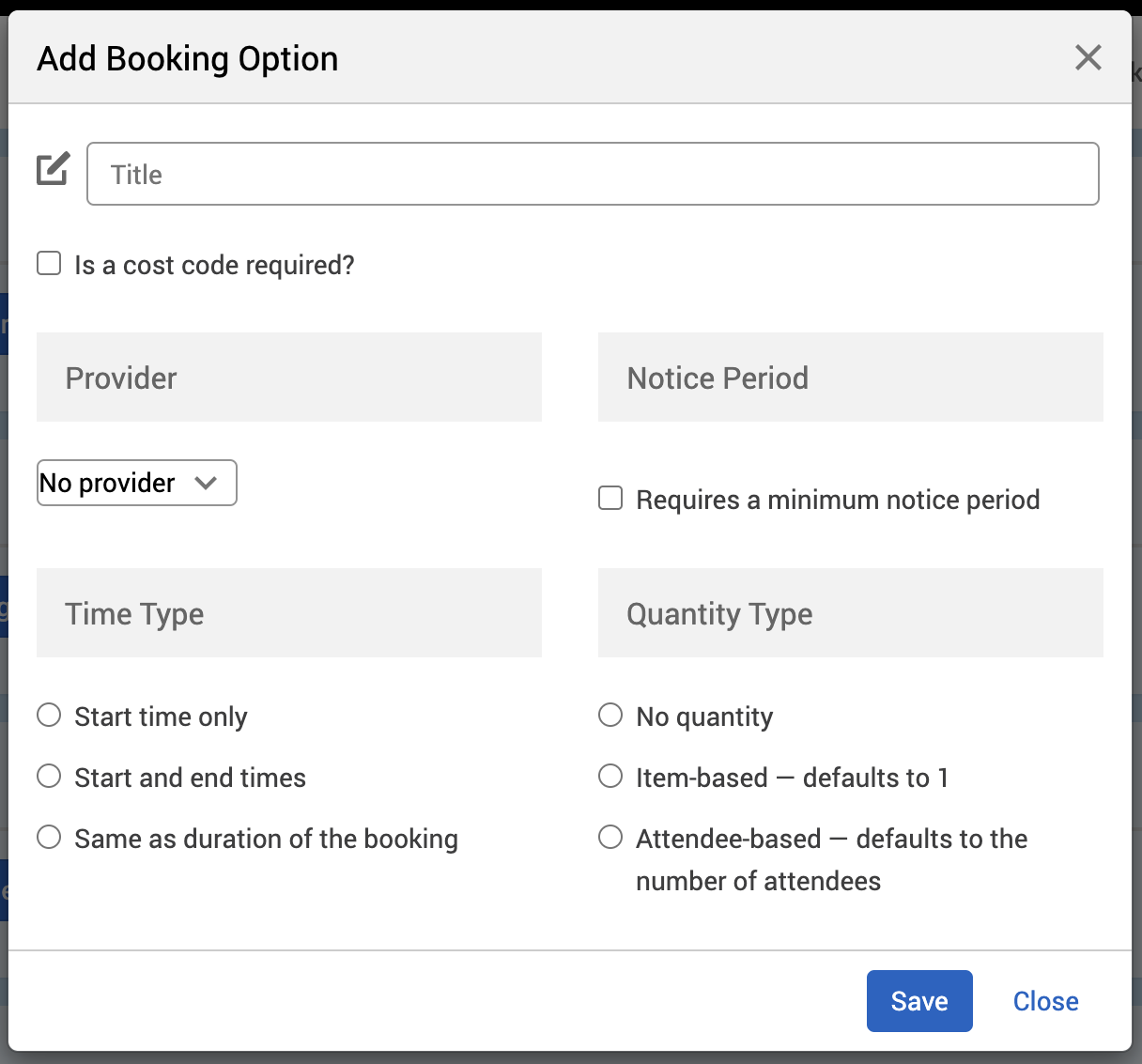Select Same as duration of the booking
Image resolution: width=1142 pixels, height=1064 pixels.
tap(49, 838)
